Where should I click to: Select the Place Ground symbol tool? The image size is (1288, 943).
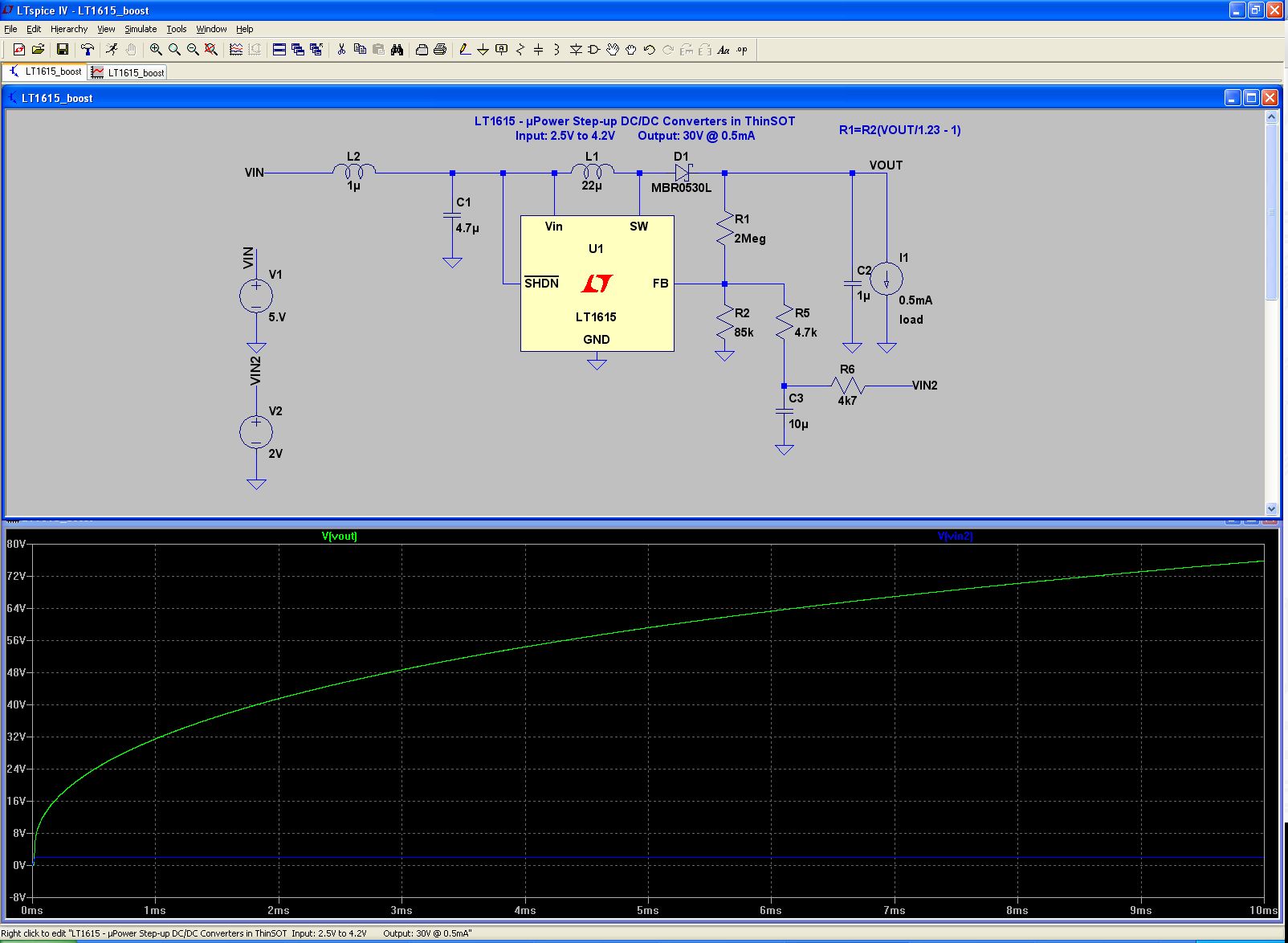483,50
